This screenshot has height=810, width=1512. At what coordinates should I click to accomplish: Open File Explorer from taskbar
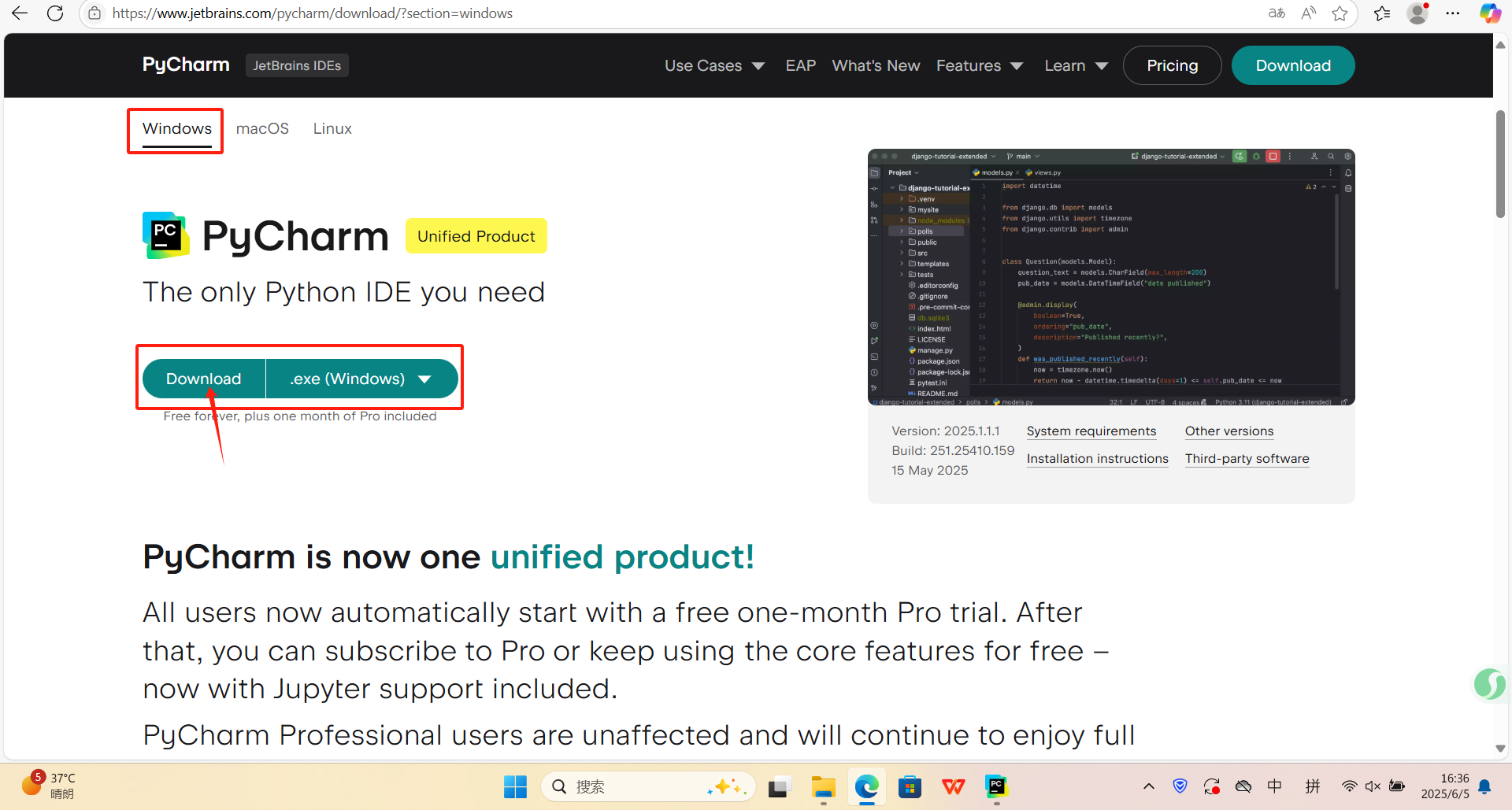click(823, 786)
